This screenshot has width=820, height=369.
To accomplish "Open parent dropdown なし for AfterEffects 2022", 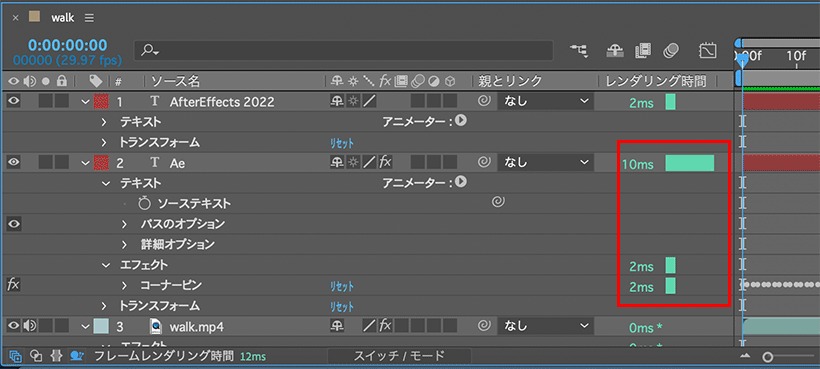I will [x=545, y=101].
